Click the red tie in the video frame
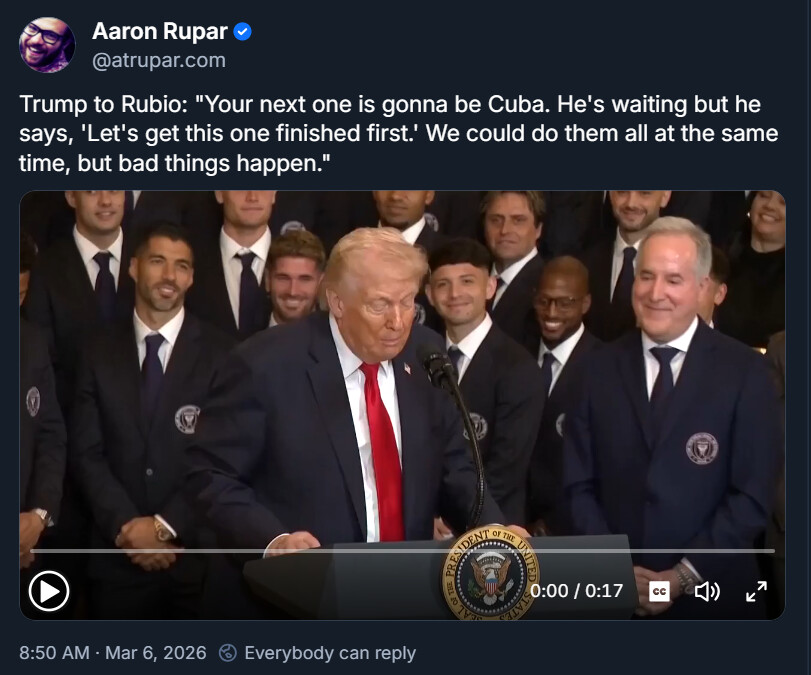This screenshot has width=811, height=675. point(384,451)
